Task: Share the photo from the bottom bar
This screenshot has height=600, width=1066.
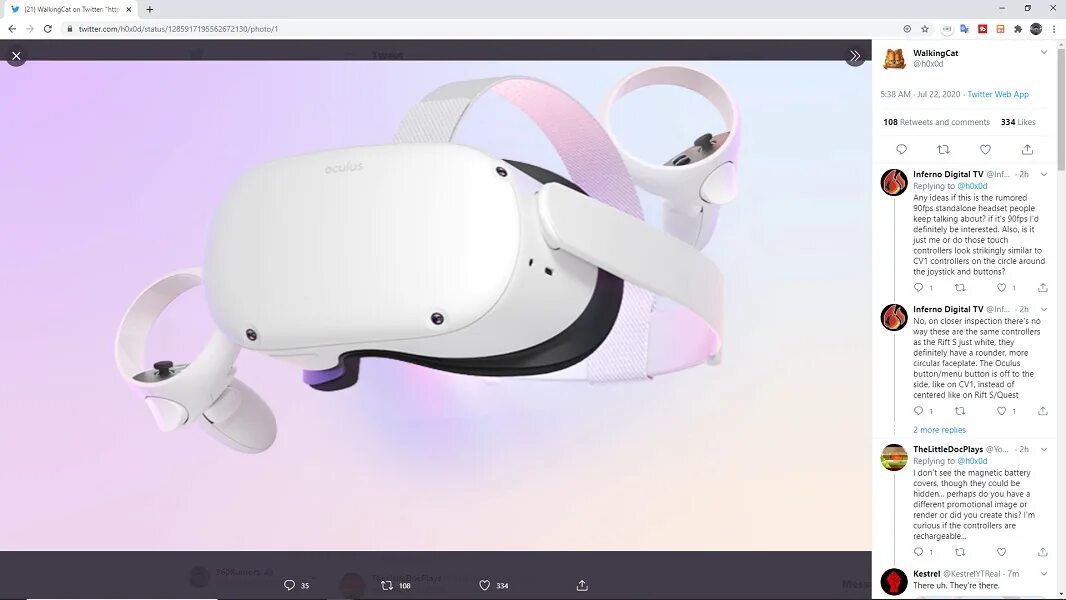Action: [x=582, y=585]
